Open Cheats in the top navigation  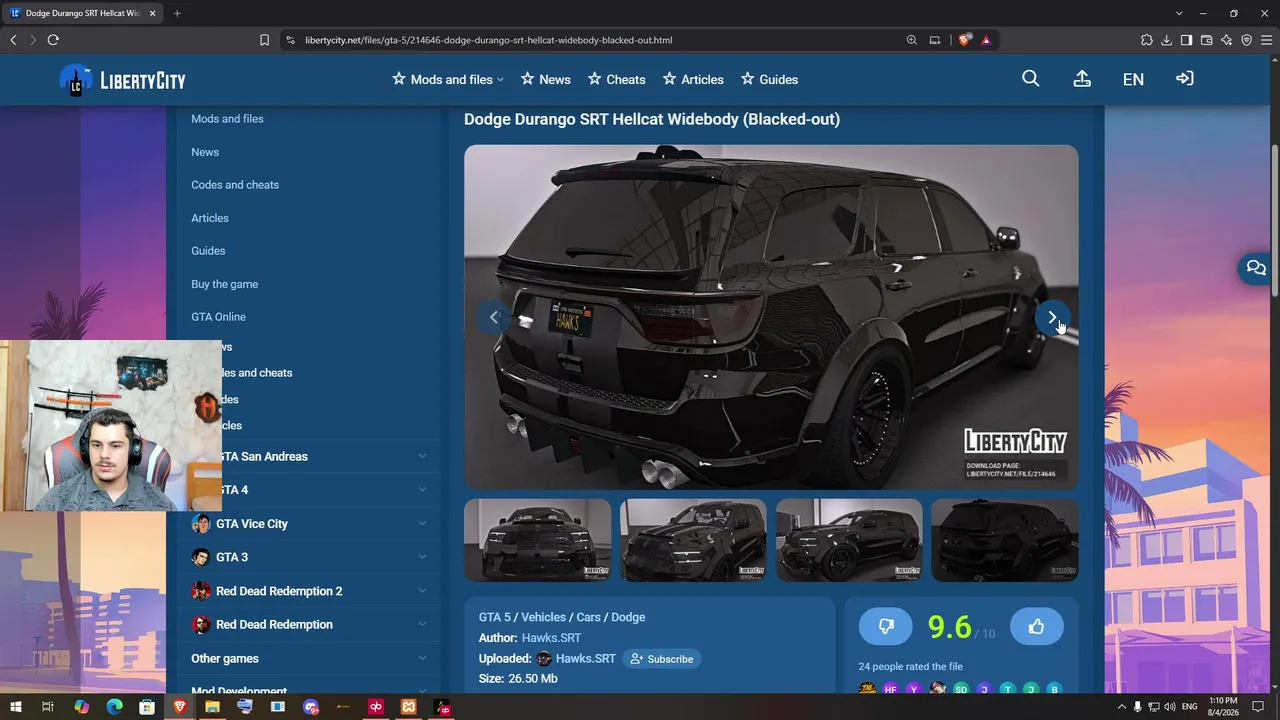[x=616, y=79]
